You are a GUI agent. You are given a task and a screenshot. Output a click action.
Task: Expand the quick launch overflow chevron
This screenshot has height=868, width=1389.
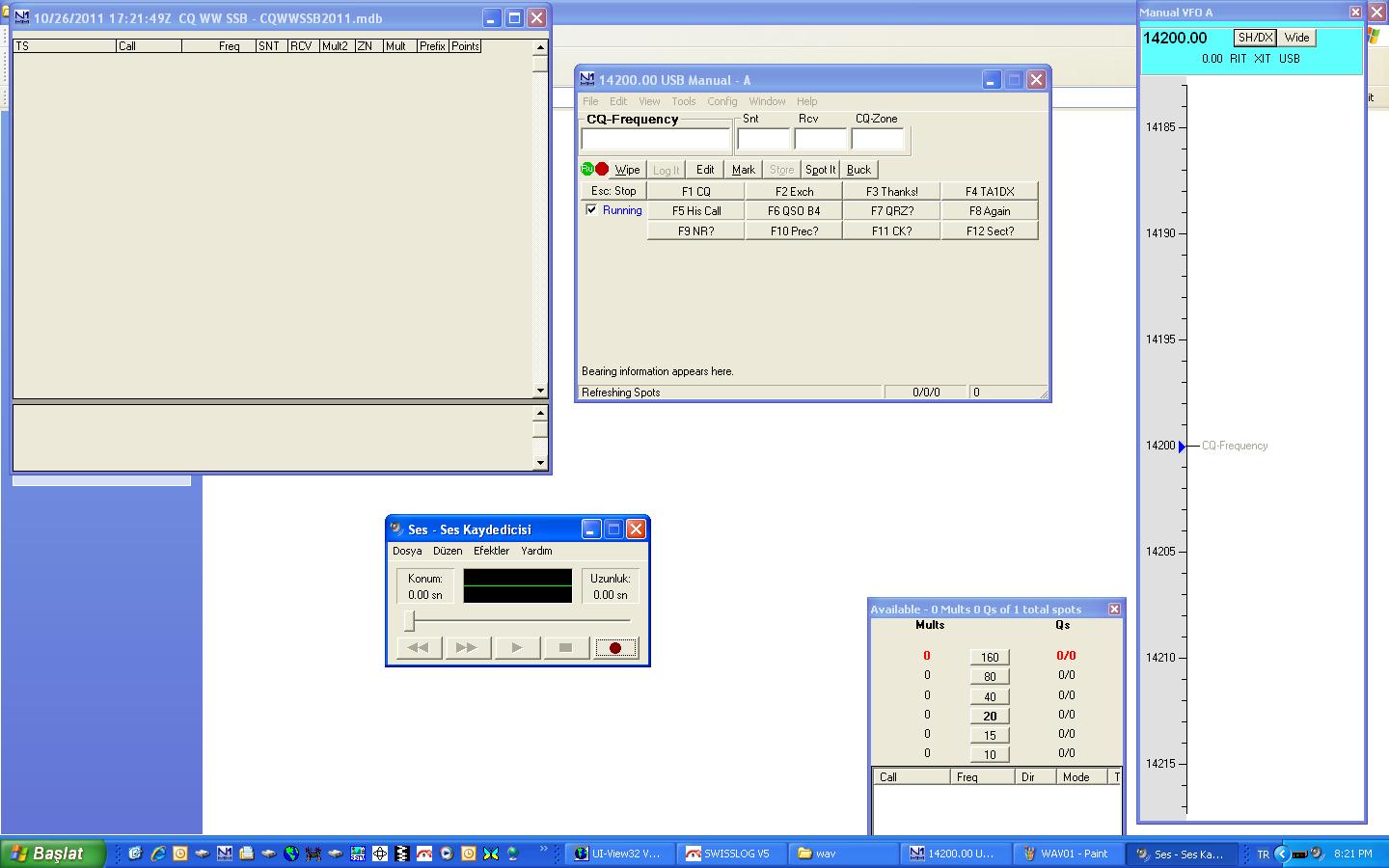coord(543,849)
